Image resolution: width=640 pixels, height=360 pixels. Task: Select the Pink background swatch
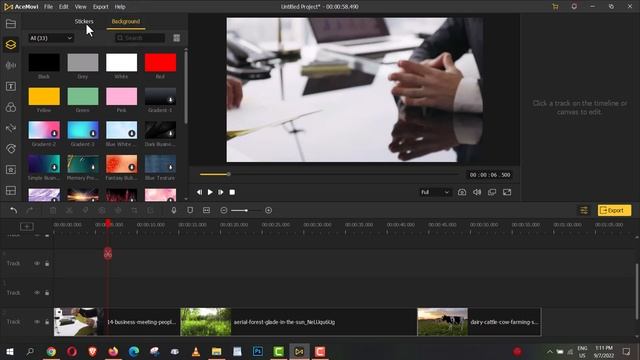[x=122, y=96]
